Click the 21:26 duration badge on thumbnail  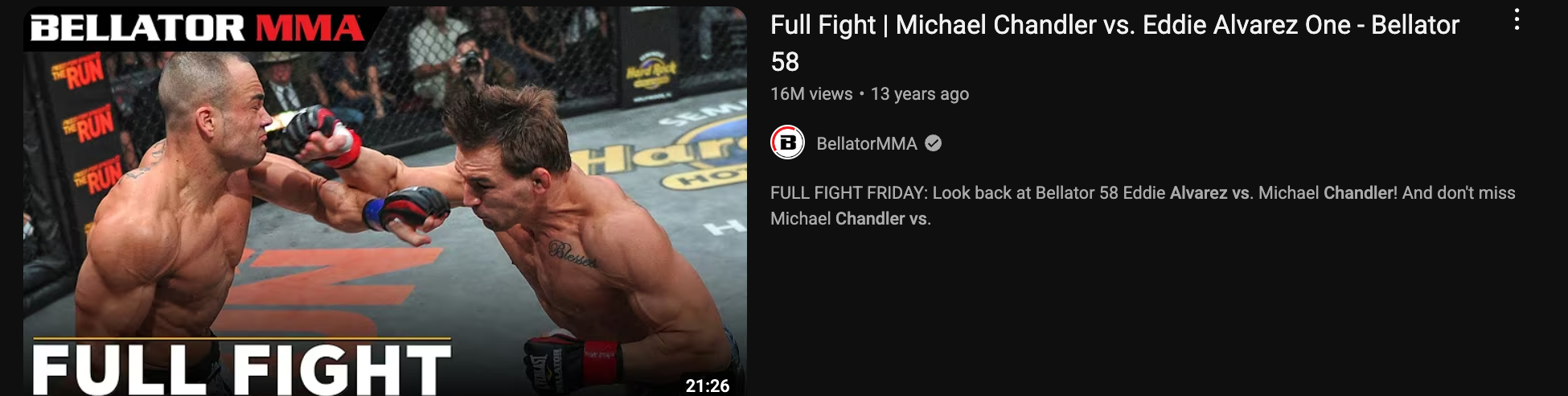(708, 386)
